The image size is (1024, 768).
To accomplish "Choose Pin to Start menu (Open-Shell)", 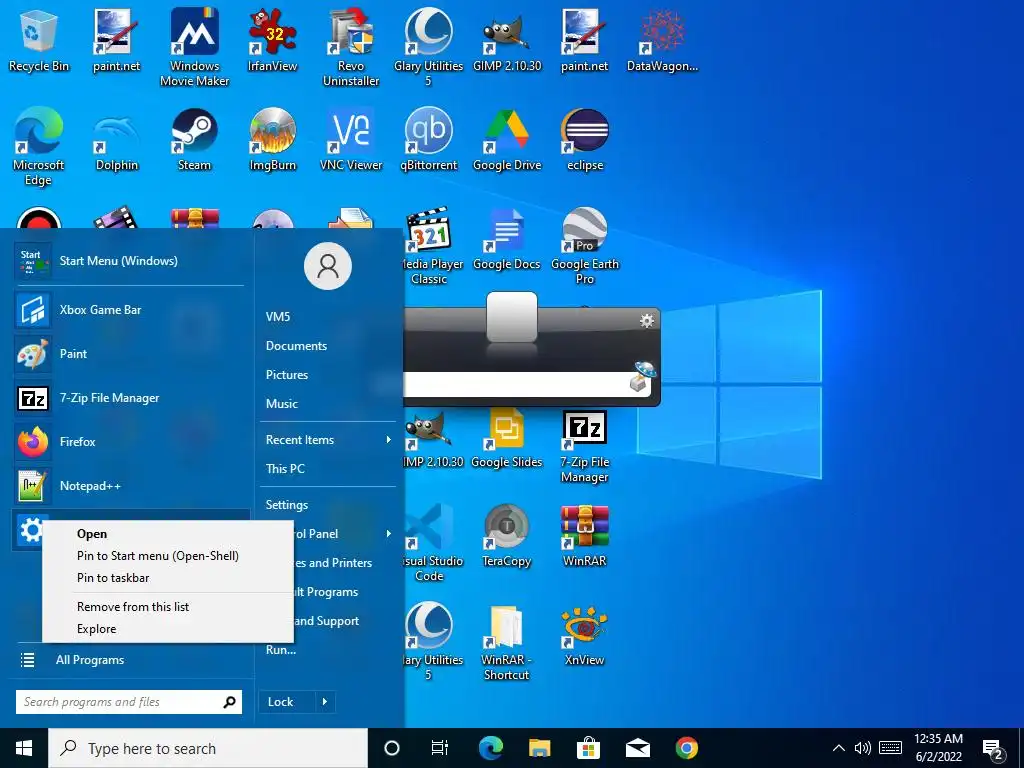I will (158, 556).
